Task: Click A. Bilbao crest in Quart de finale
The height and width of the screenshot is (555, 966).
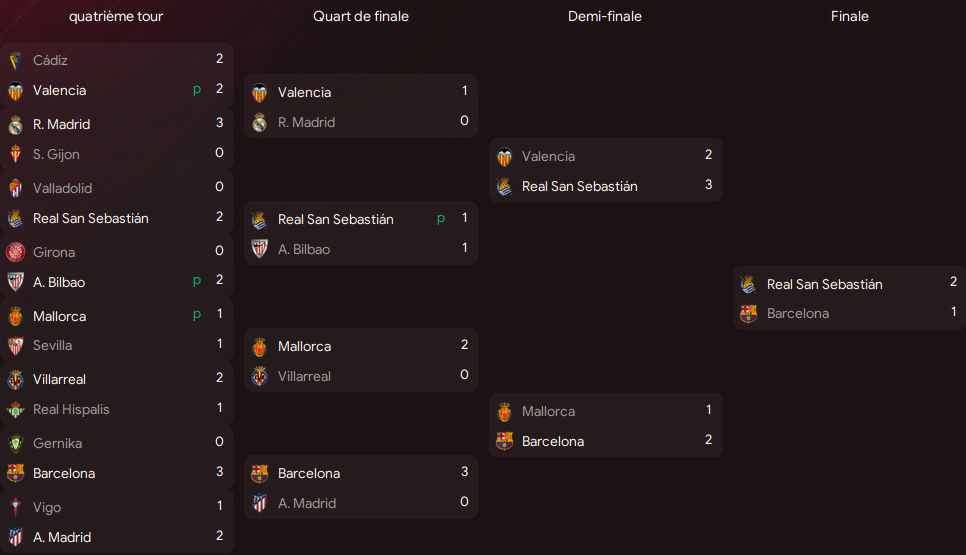Action: point(260,249)
